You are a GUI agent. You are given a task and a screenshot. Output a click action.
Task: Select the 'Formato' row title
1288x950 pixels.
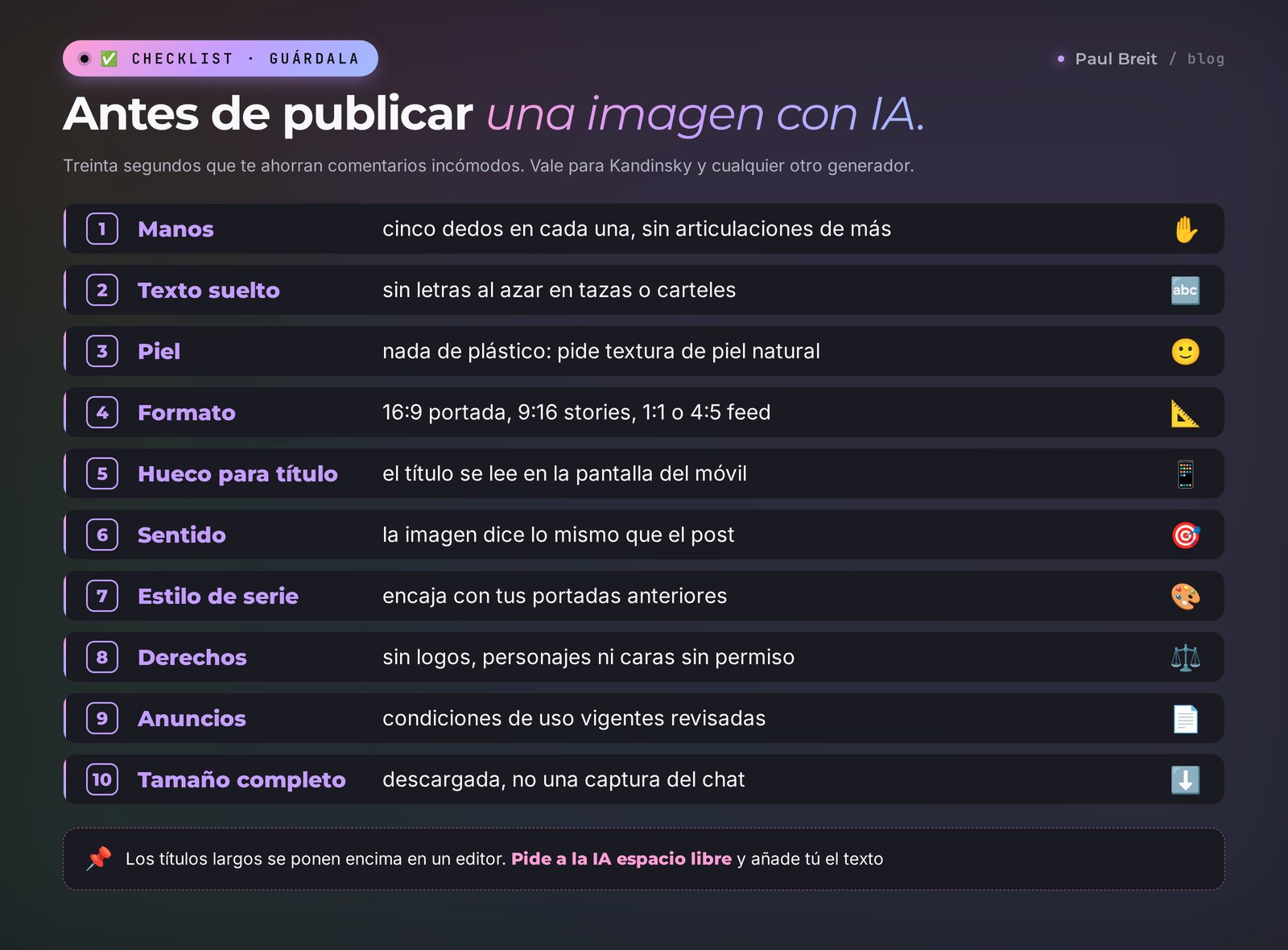click(x=187, y=413)
